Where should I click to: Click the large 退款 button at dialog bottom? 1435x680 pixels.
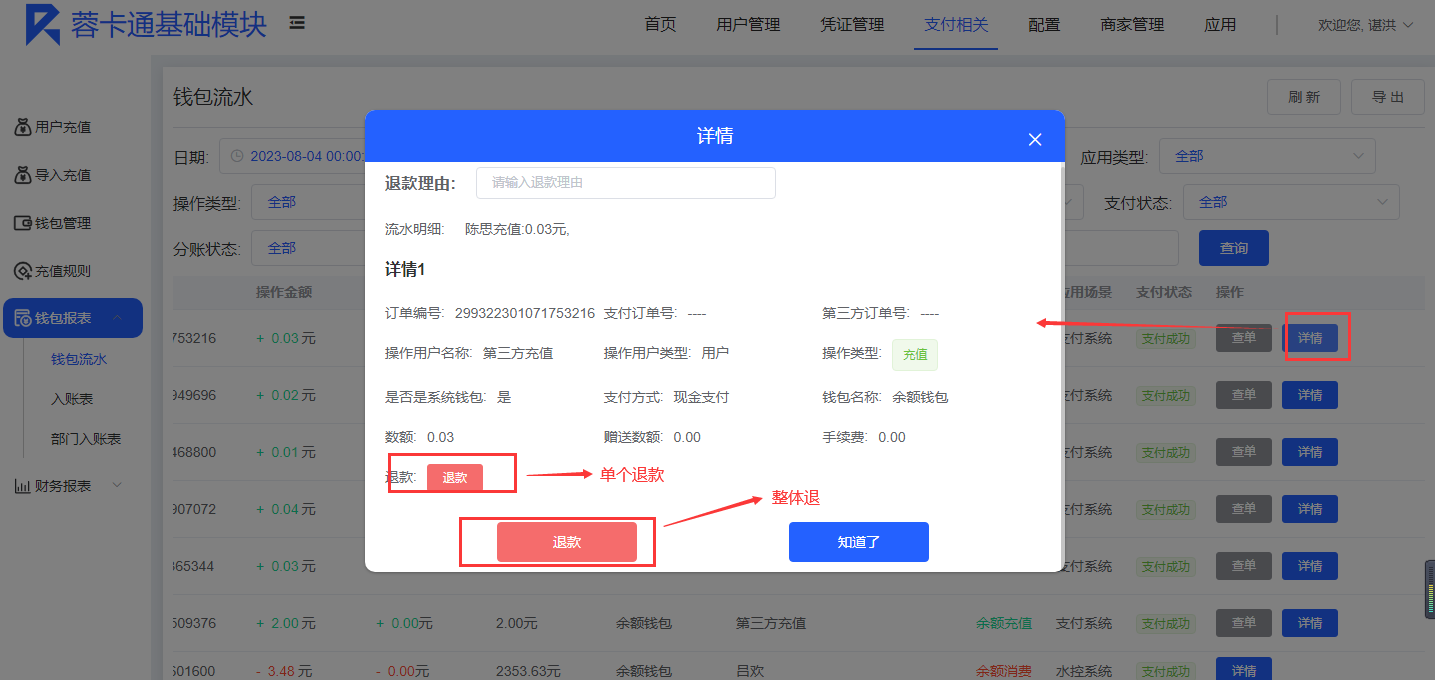point(566,542)
